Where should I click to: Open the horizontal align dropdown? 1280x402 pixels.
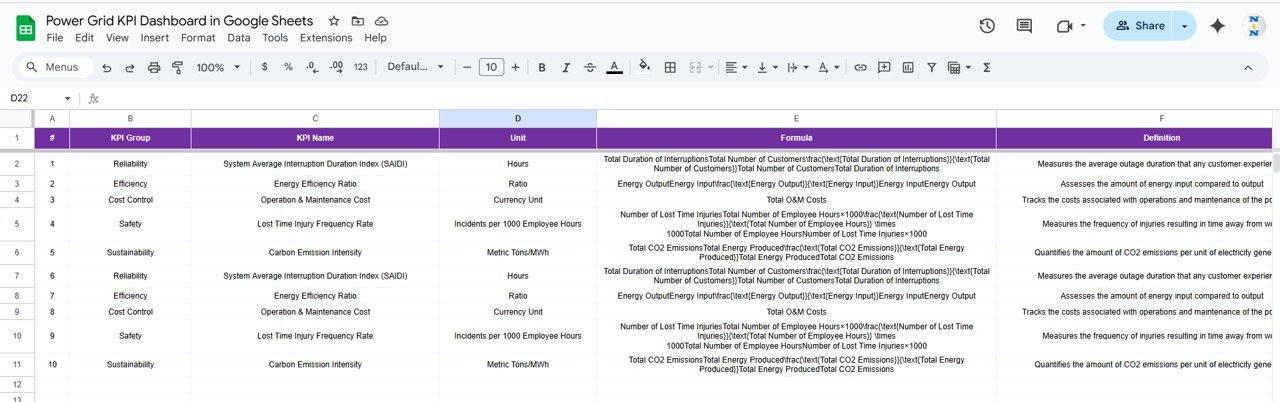735,67
